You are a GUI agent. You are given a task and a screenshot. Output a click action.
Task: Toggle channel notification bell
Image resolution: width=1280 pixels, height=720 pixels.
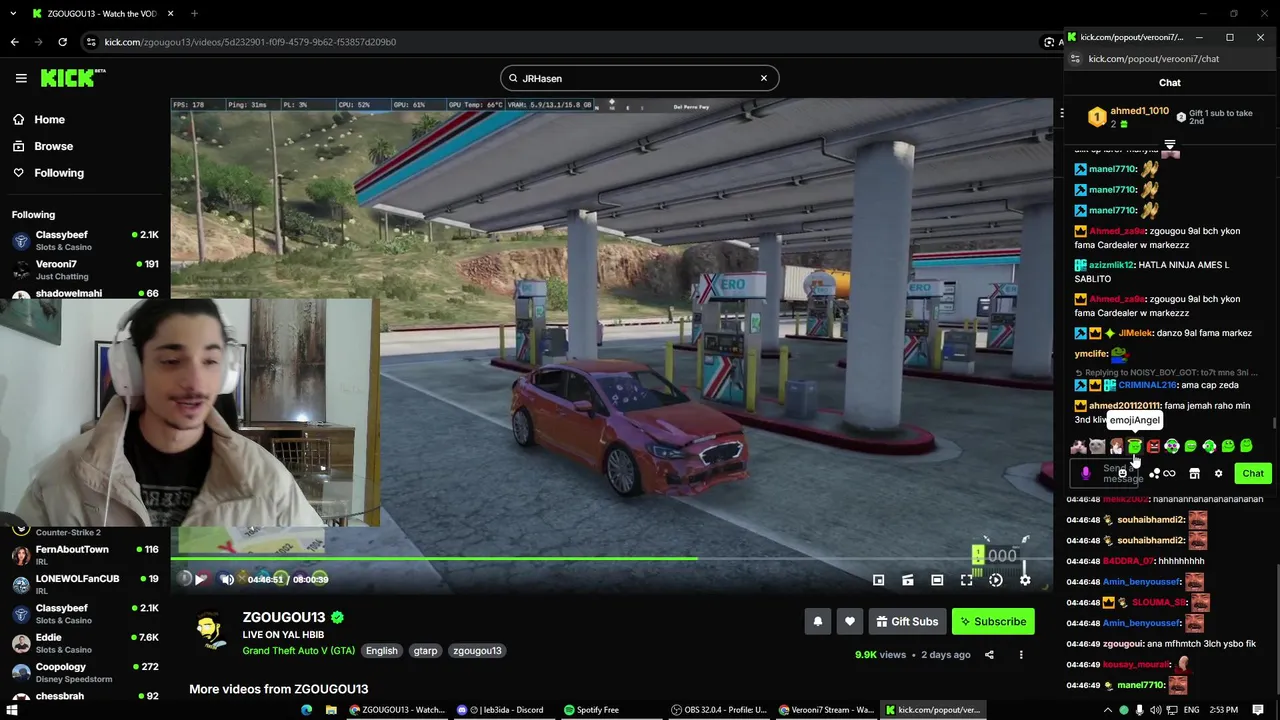(818, 621)
